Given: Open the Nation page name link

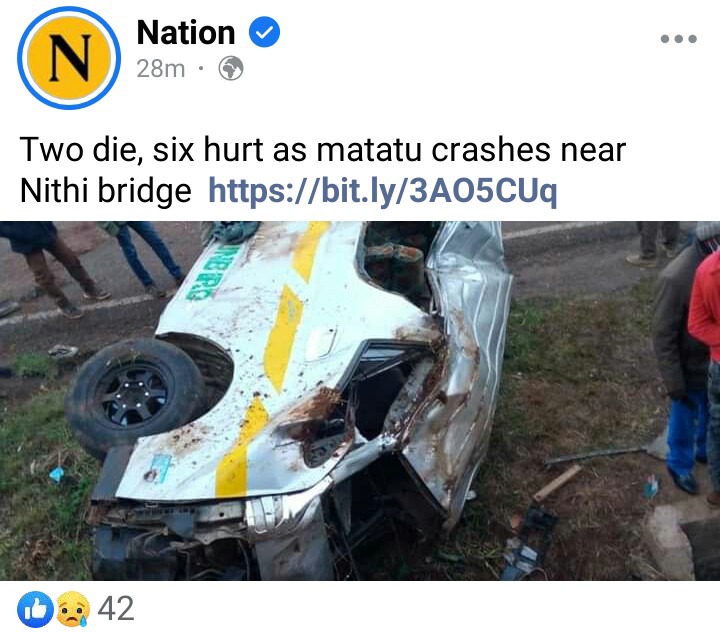Looking at the screenshot, I should (186, 32).
